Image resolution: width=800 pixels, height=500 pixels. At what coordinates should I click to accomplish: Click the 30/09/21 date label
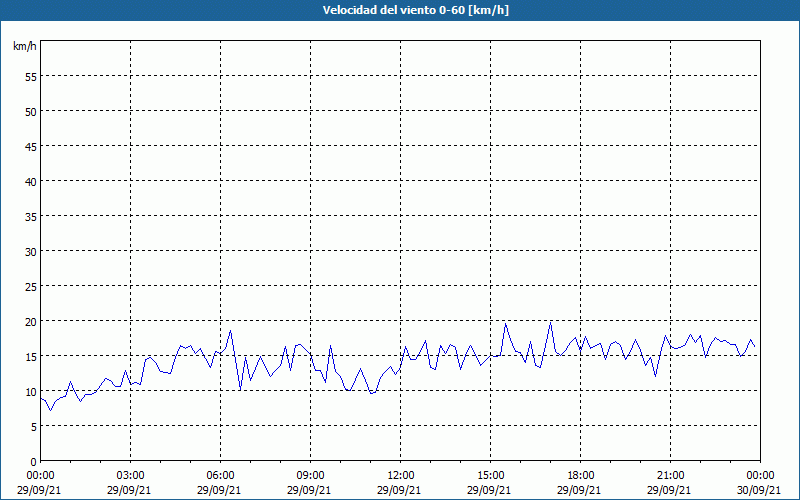(759, 490)
